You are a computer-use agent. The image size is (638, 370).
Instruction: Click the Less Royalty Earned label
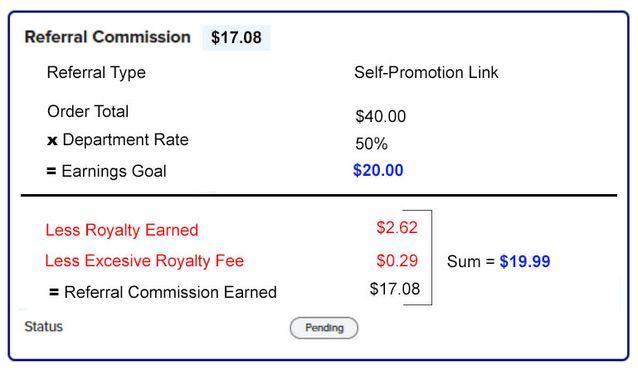122,230
